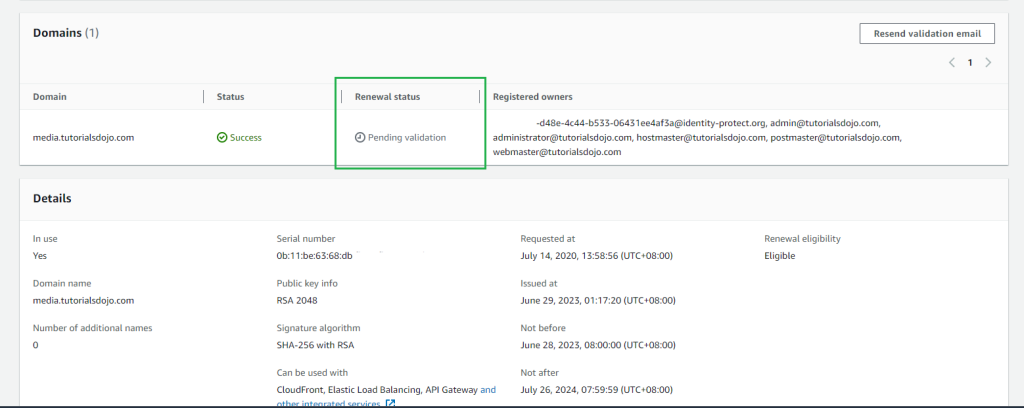Click the Pending validation clock icon
1024x408 pixels.
[360, 137]
